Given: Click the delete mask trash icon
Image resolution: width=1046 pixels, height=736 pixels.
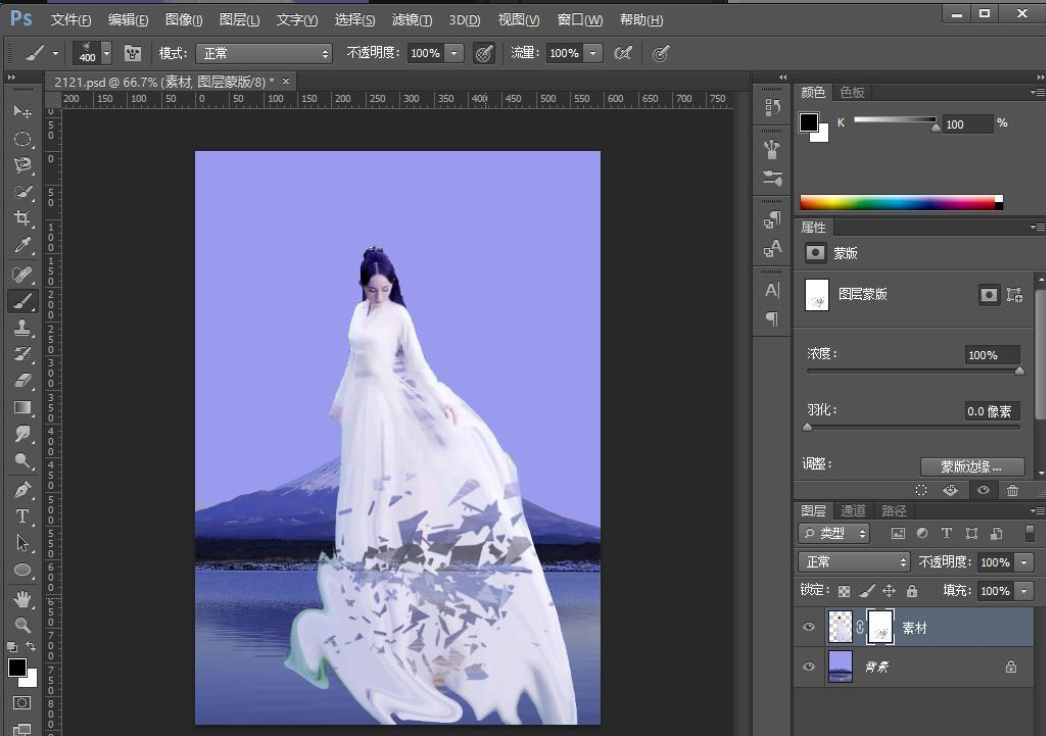Looking at the screenshot, I should 1012,490.
